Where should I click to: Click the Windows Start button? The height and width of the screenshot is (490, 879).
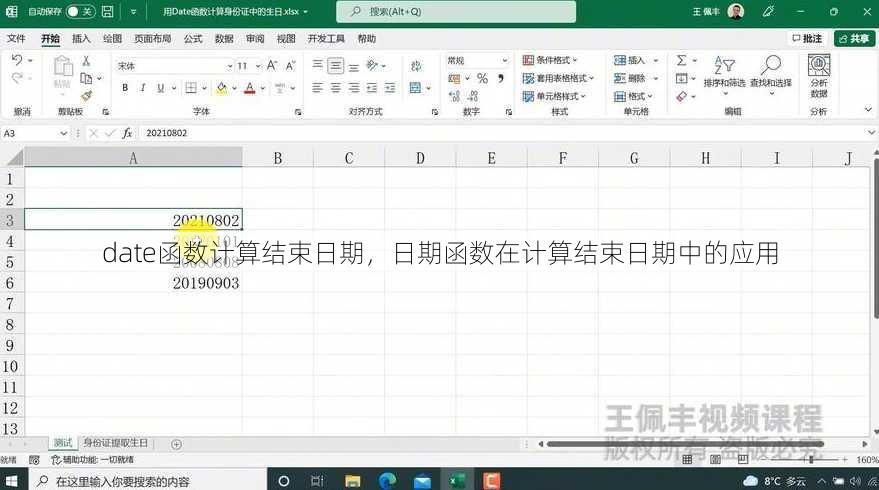point(12,481)
